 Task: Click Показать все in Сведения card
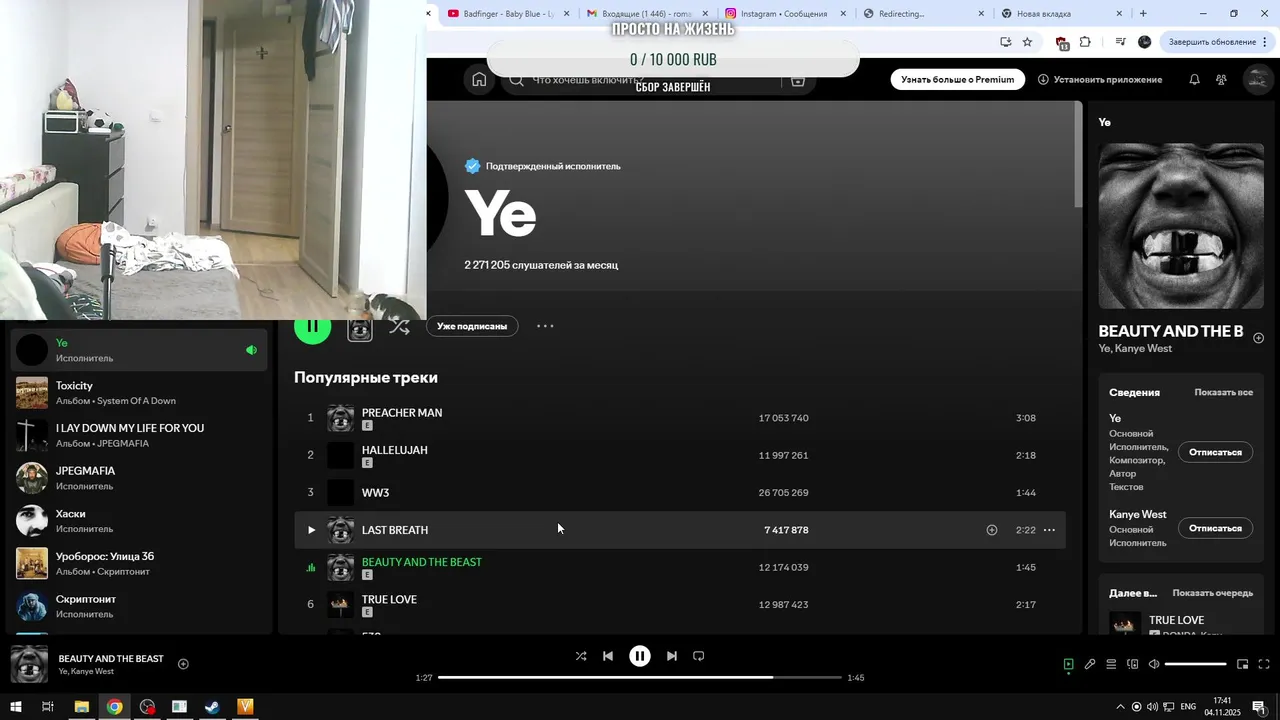point(1223,393)
